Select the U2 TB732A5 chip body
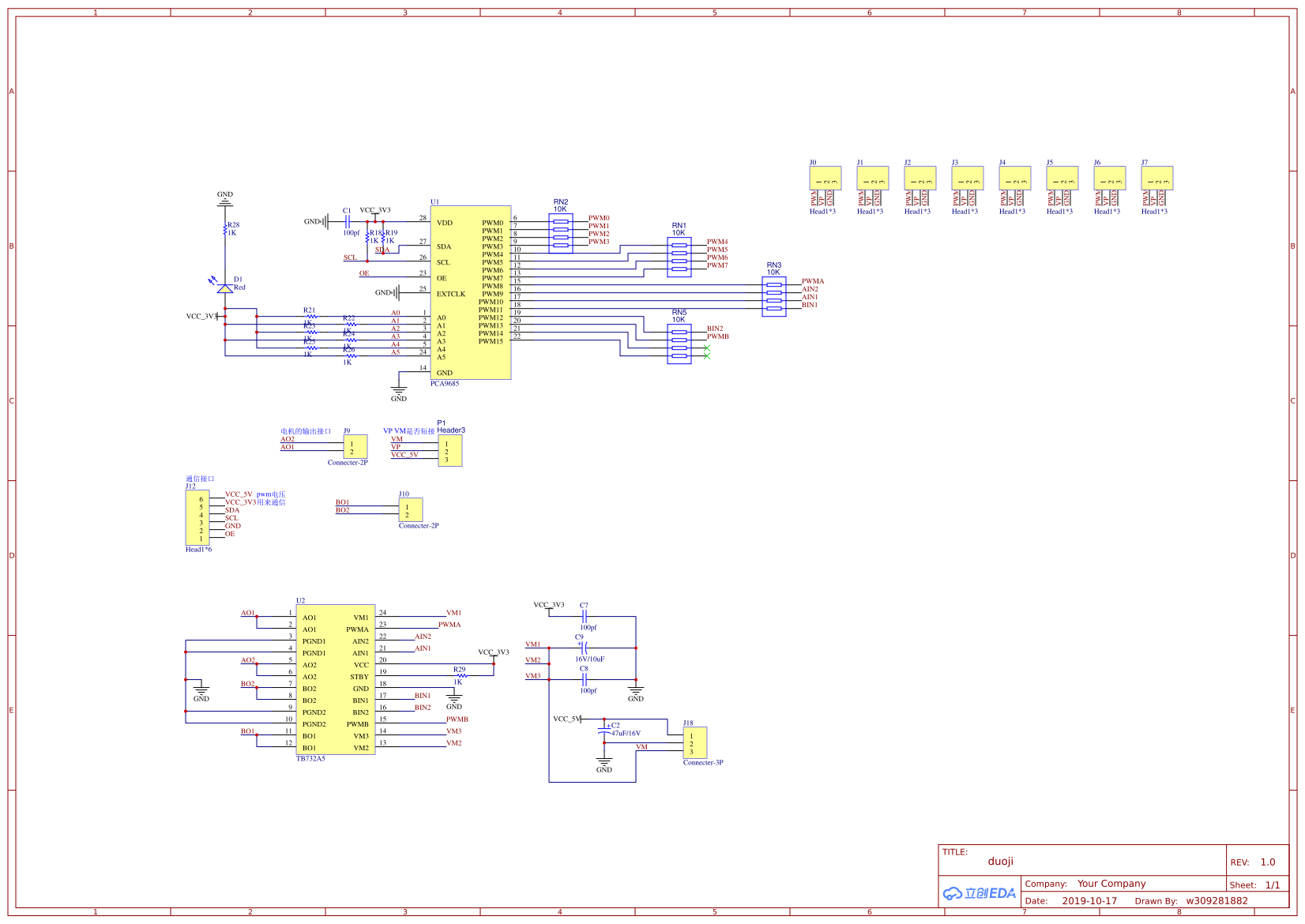 pyautogui.click(x=336, y=680)
